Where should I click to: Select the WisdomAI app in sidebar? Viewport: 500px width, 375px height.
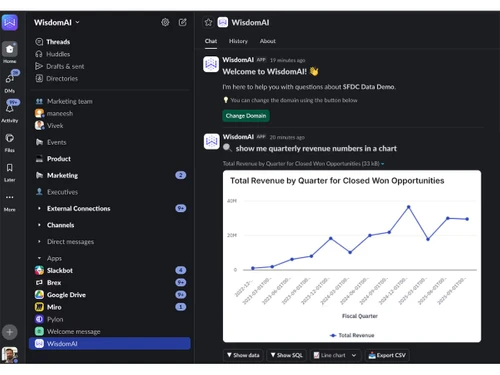pos(110,344)
